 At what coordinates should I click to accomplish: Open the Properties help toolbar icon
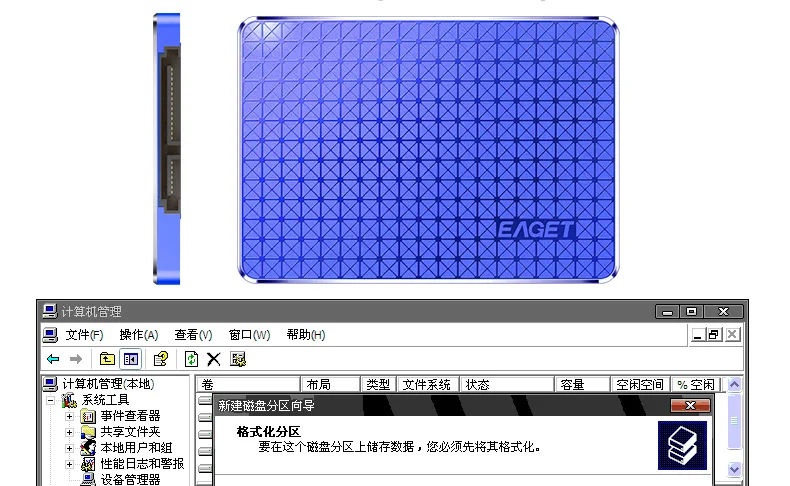(x=161, y=359)
